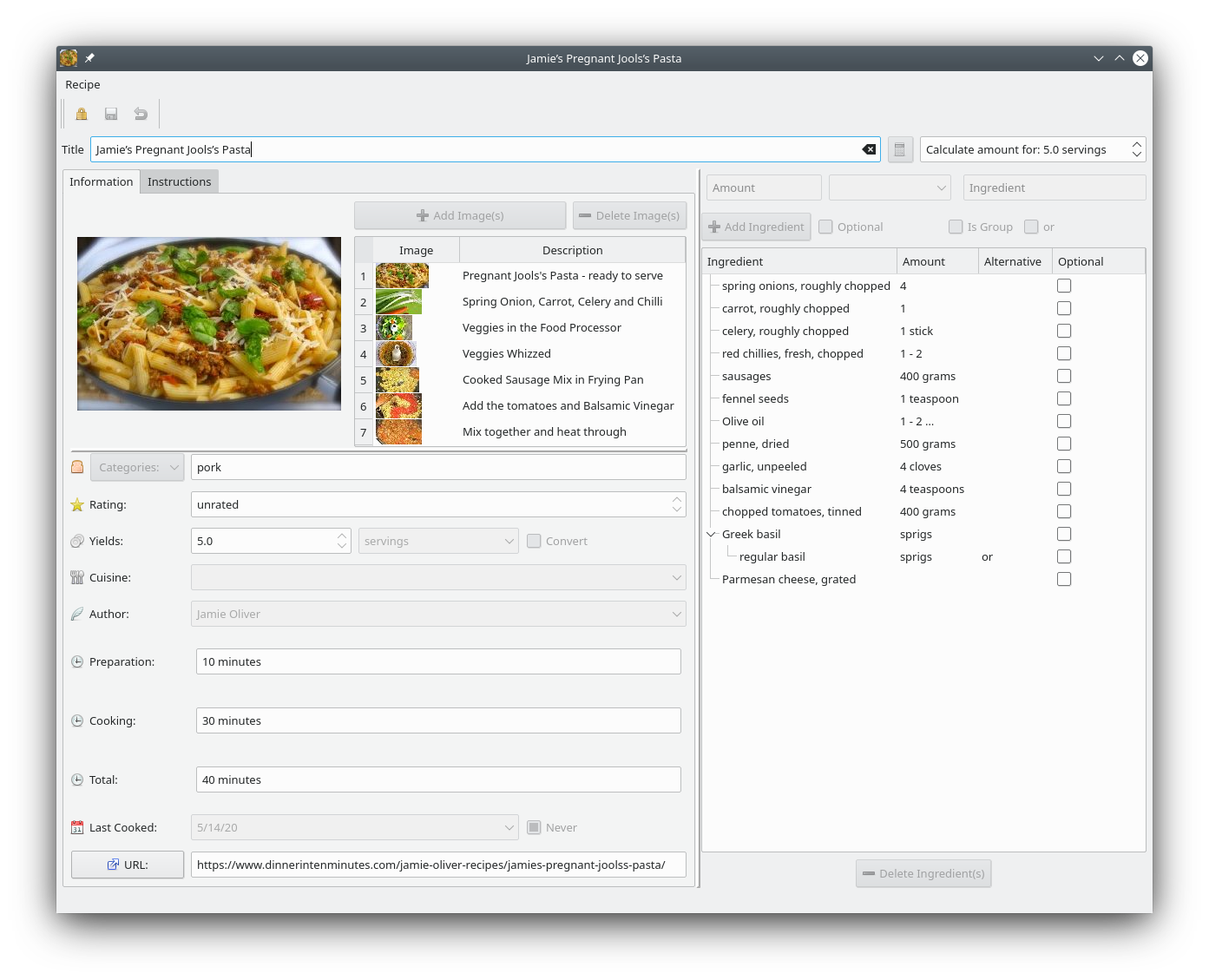
Task: Switch to the Instructions tab
Action: tap(179, 181)
